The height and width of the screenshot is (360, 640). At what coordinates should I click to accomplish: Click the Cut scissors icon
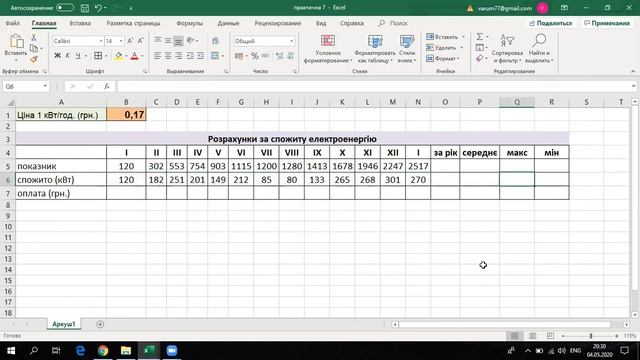coord(34,38)
